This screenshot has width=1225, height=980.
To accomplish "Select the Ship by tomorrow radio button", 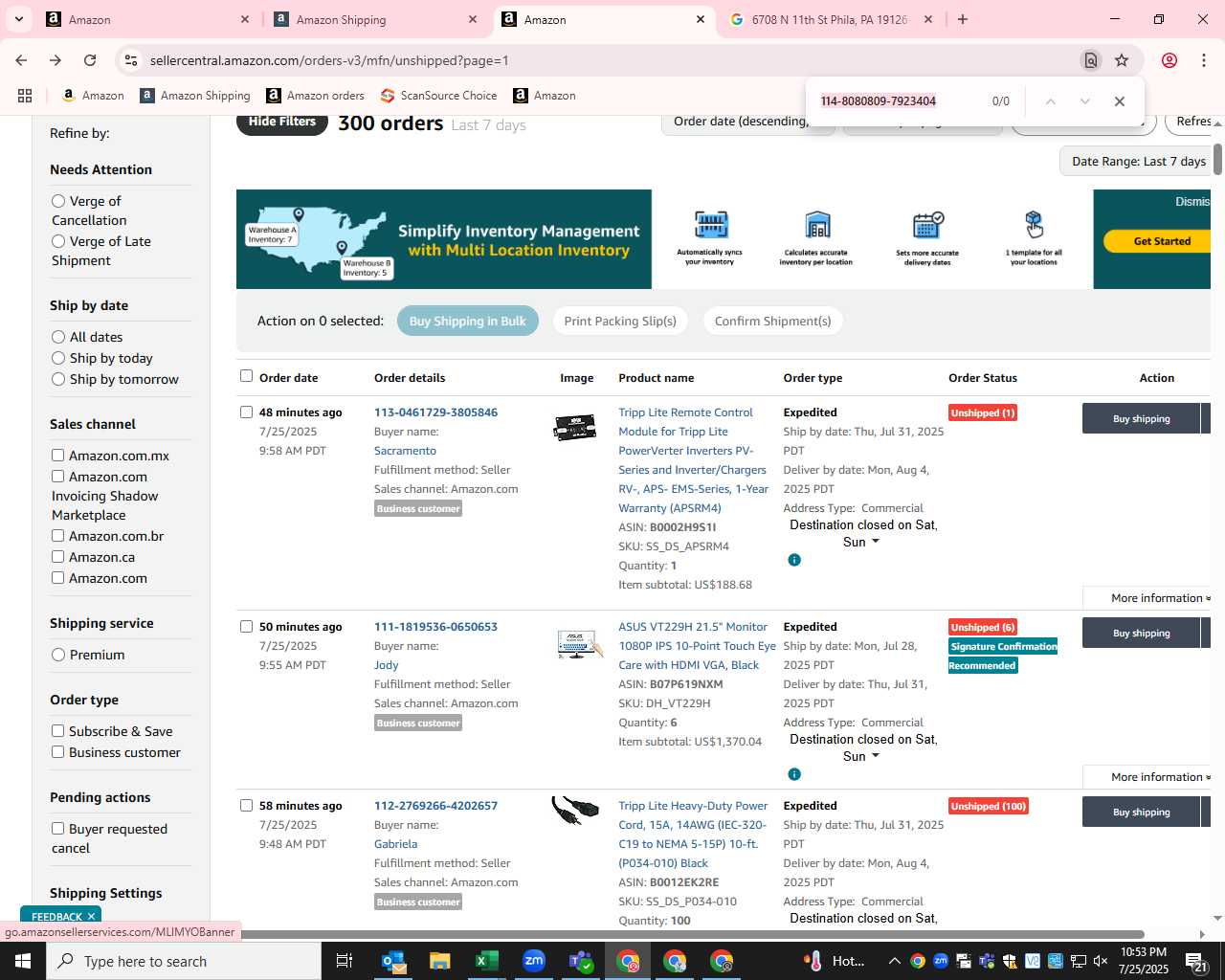I will coord(58,379).
